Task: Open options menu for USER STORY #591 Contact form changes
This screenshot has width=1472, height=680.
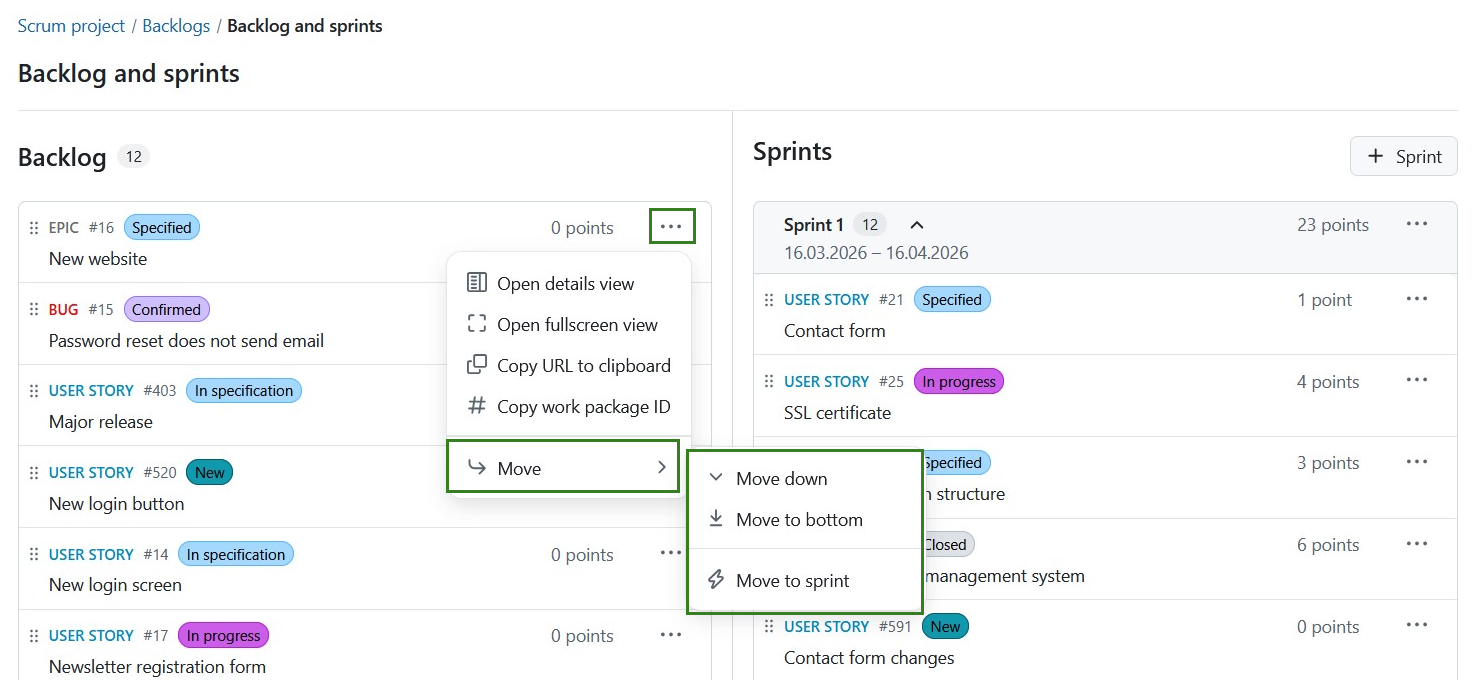Action: (1417, 625)
